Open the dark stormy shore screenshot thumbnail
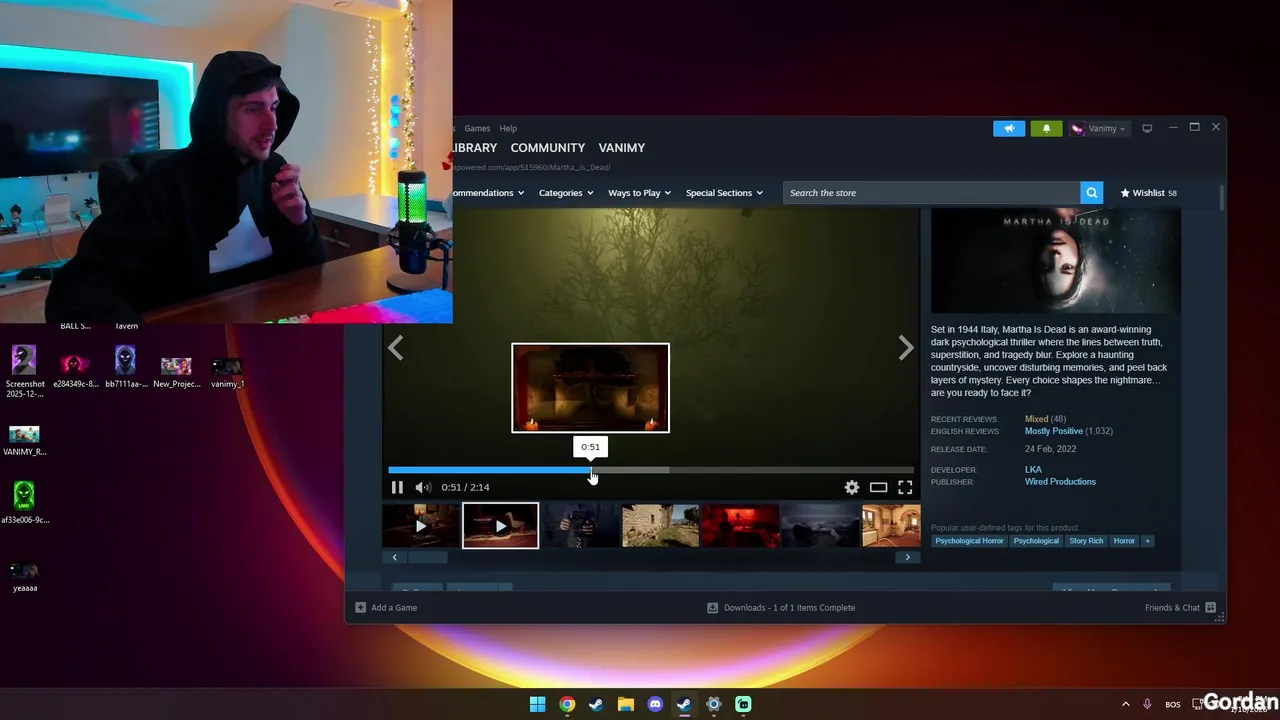Viewport: 1280px width, 720px height. (x=820, y=526)
